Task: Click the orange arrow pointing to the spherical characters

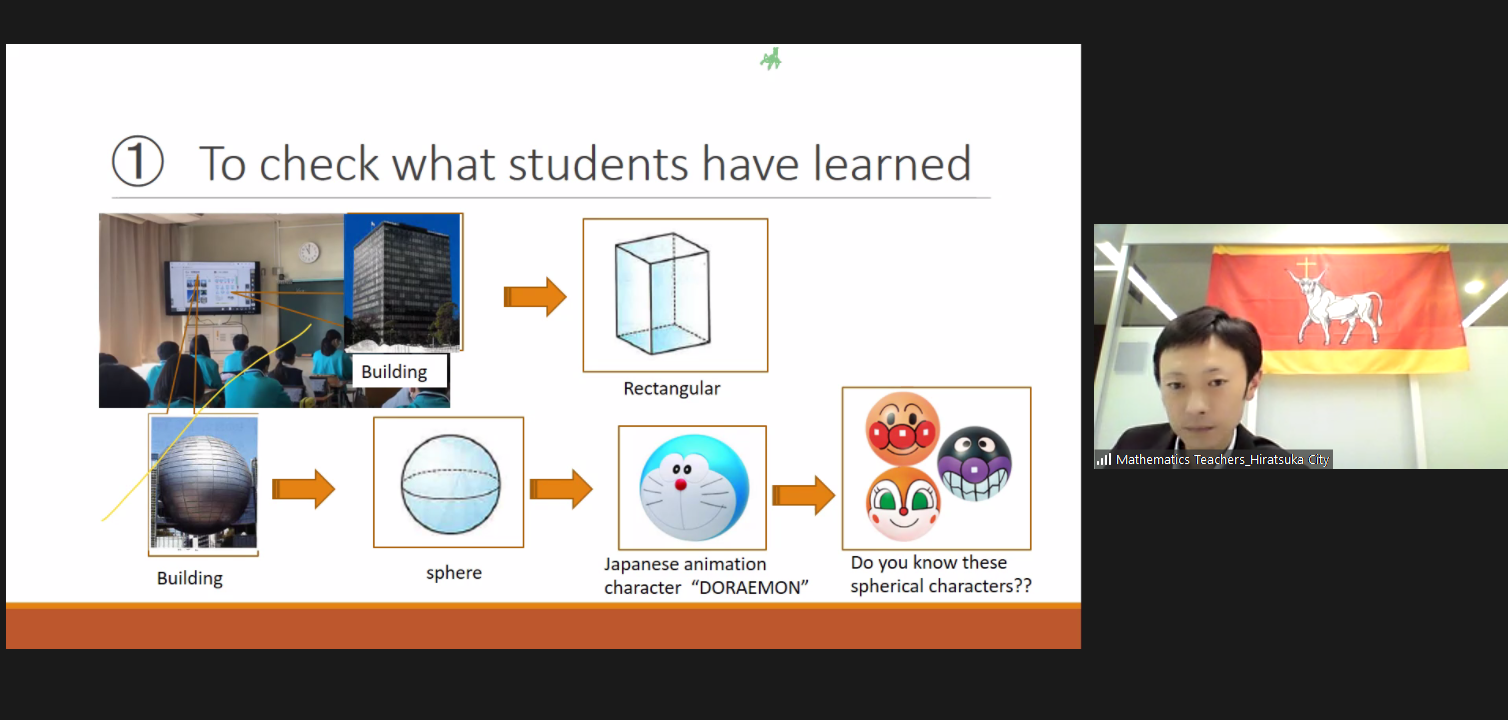Action: (803, 496)
